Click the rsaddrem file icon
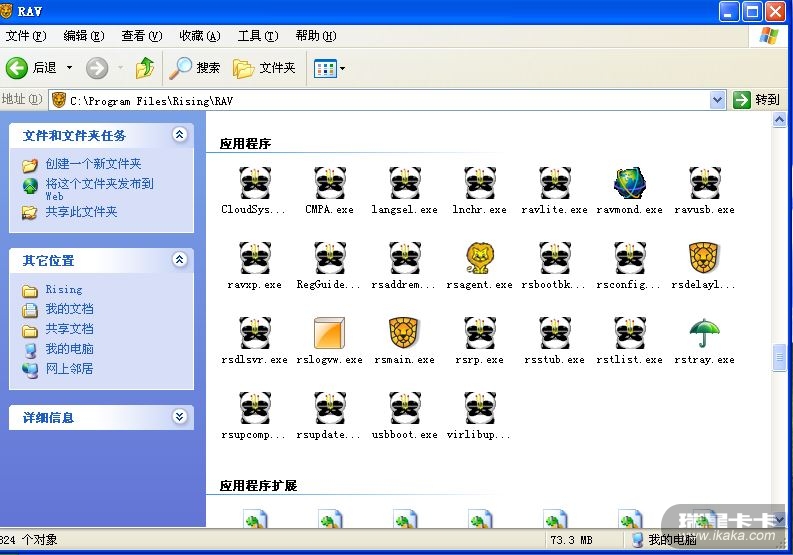The height and width of the screenshot is (555, 793). pyautogui.click(x=405, y=258)
